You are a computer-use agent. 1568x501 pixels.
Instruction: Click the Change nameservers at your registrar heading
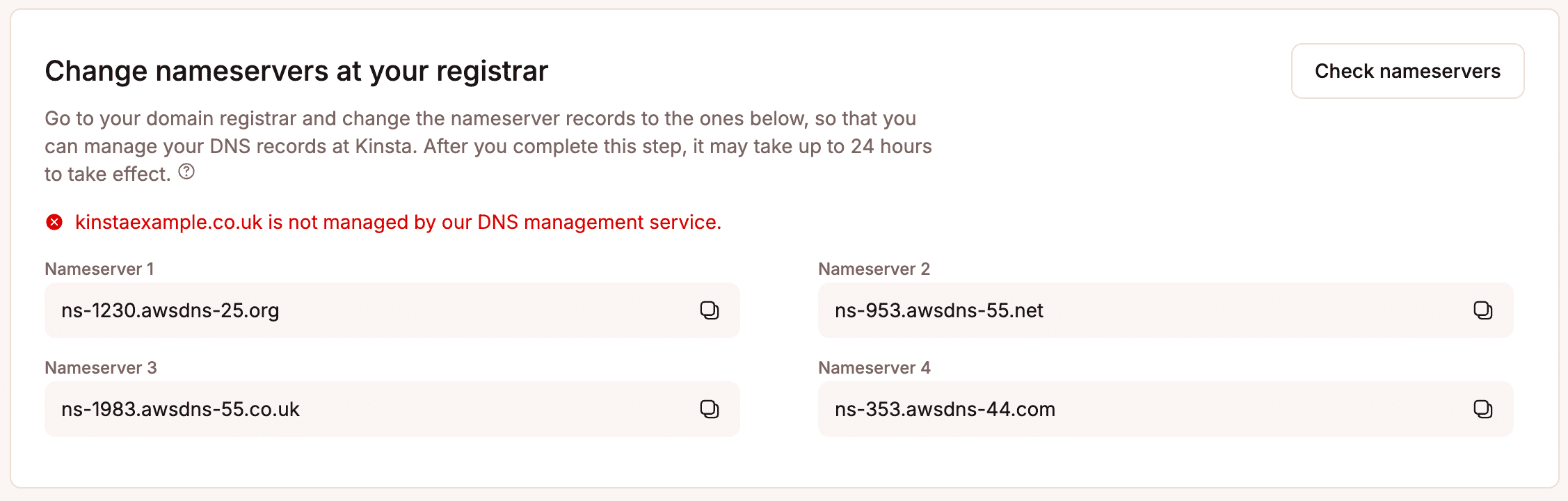(x=296, y=70)
